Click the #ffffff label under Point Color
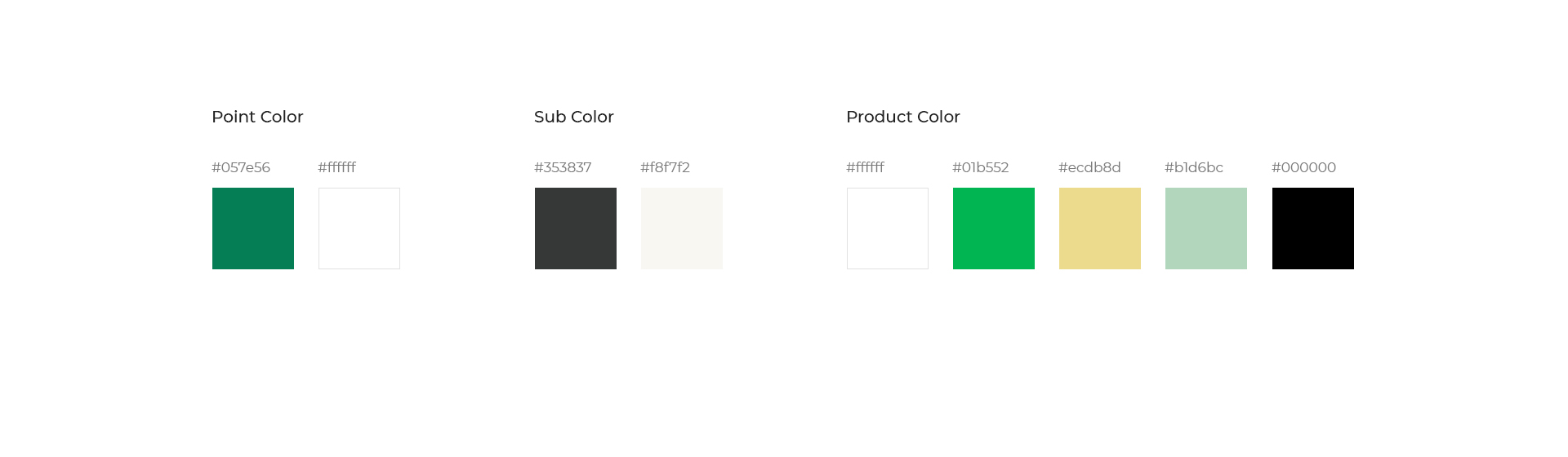1568x457 pixels. pos(336,167)
